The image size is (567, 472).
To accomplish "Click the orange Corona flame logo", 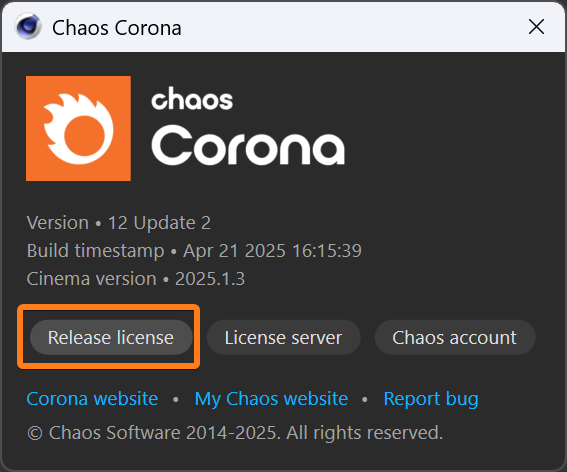I will (x=78, y=128).
